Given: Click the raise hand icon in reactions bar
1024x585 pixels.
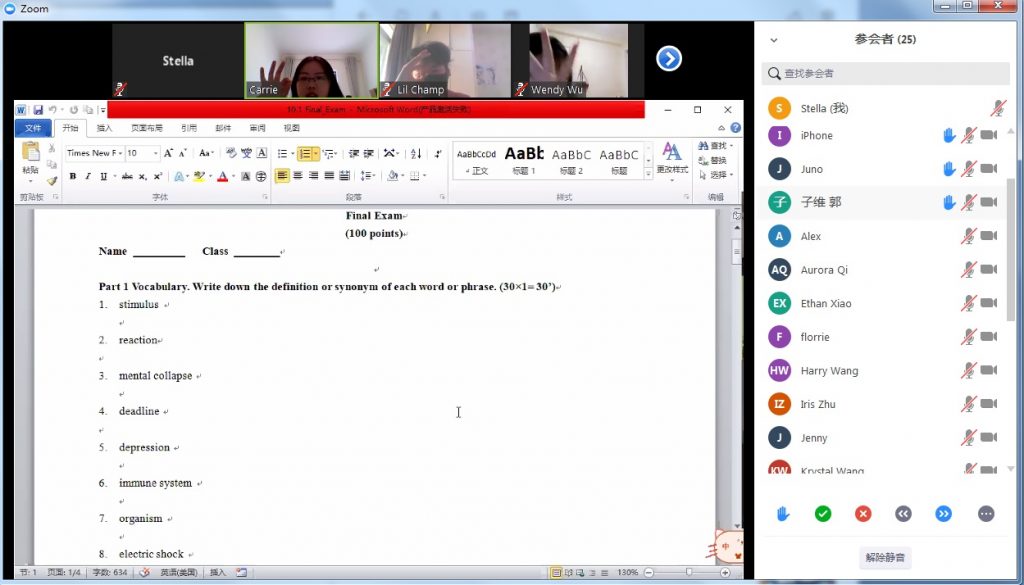Looking at the screenshot, I should [x=783, y=514].
